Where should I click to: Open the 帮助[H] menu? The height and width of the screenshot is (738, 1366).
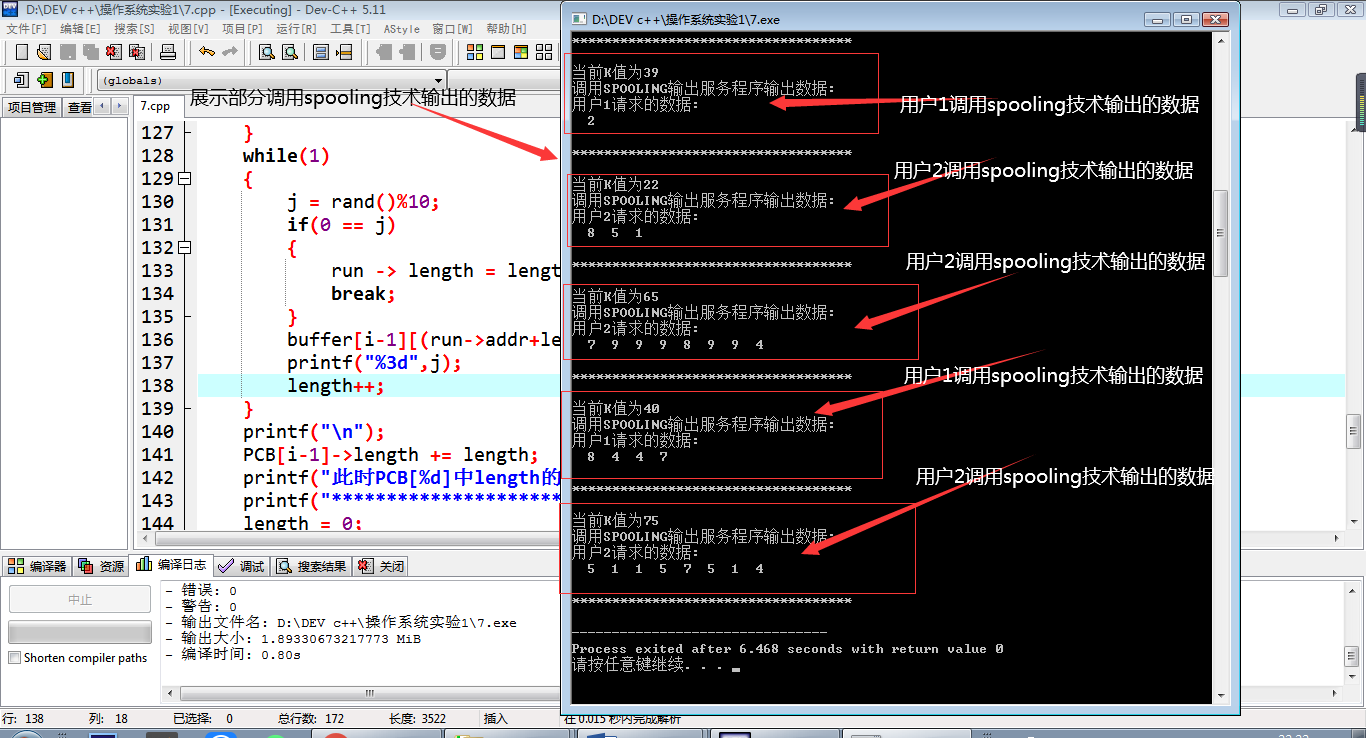tap(507, 29)
